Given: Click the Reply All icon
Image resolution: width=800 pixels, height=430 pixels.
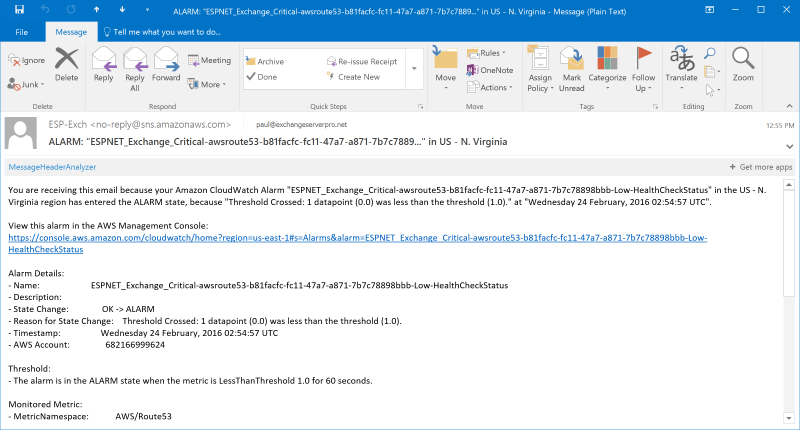Looking at the screenshot, I should coord(135,59).
